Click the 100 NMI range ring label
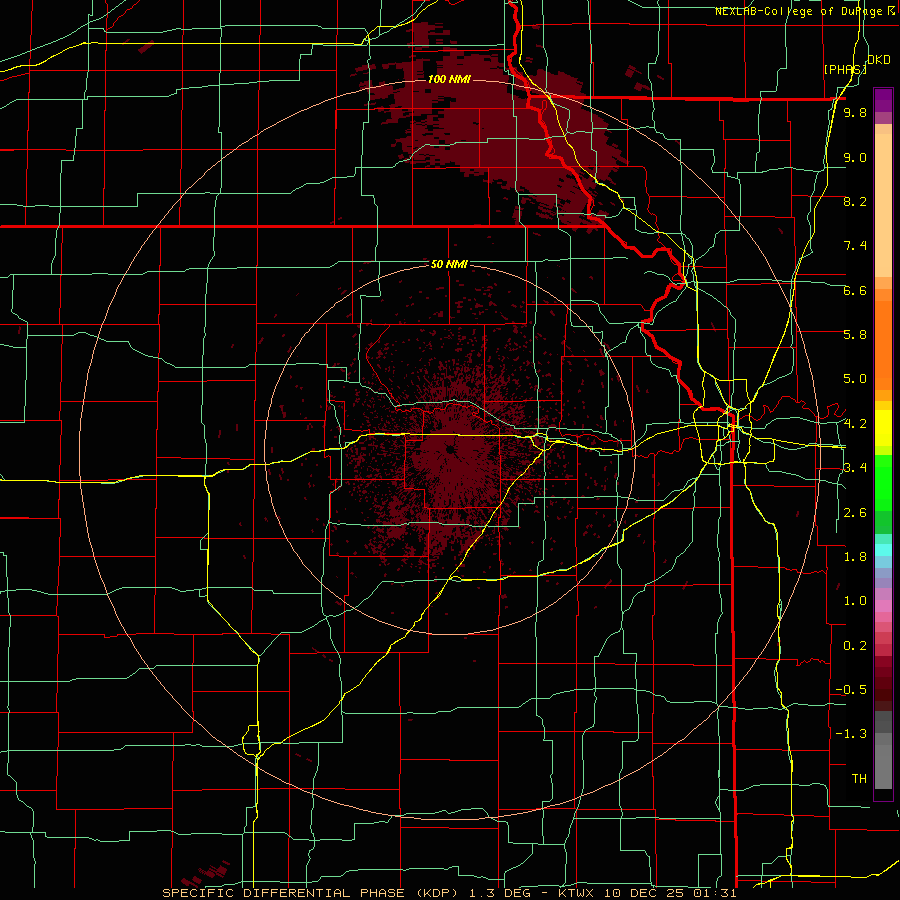Viewport: 900px width, 900px height. (x=449, y=79)
